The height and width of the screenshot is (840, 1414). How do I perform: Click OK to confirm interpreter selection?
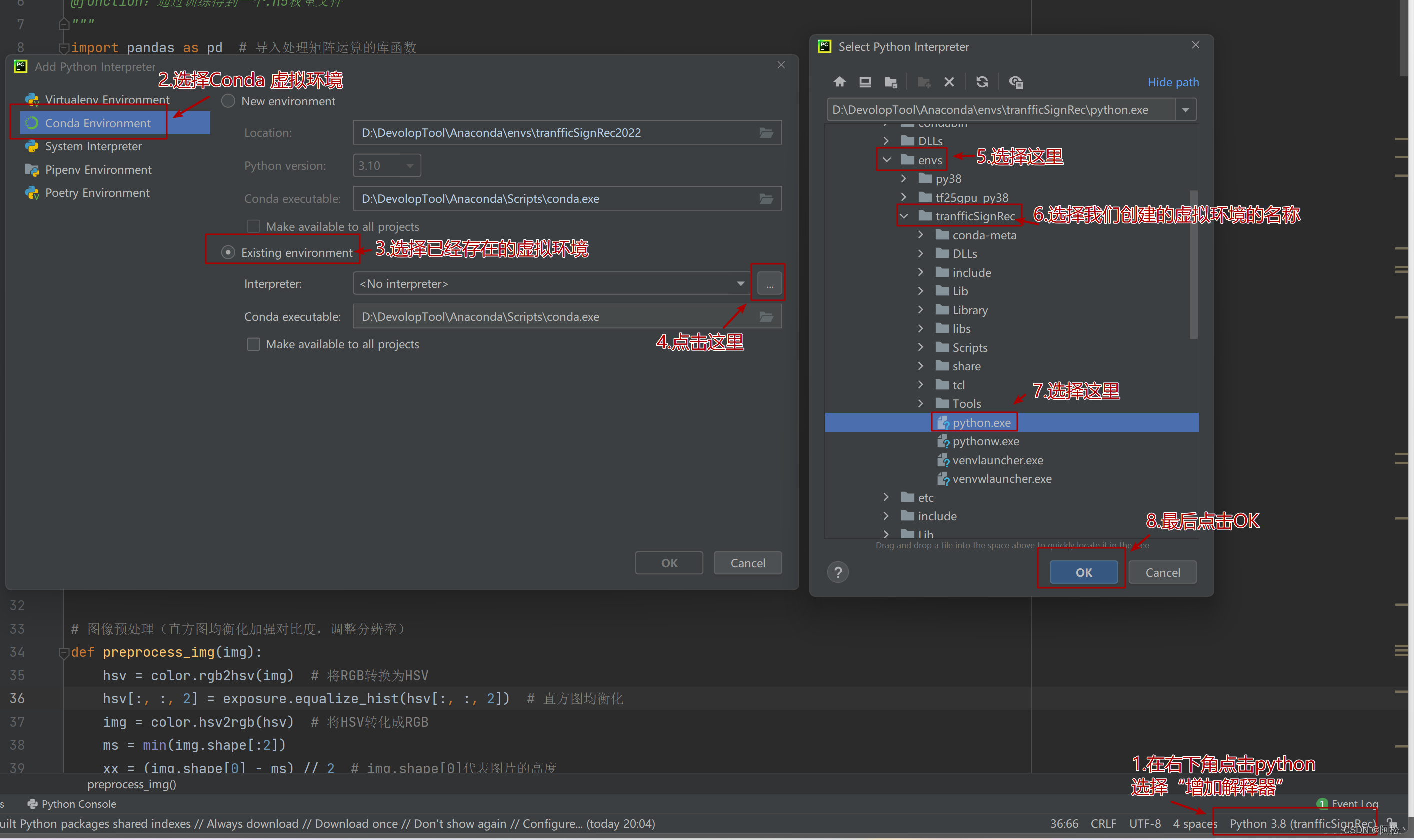(1083, 572)
